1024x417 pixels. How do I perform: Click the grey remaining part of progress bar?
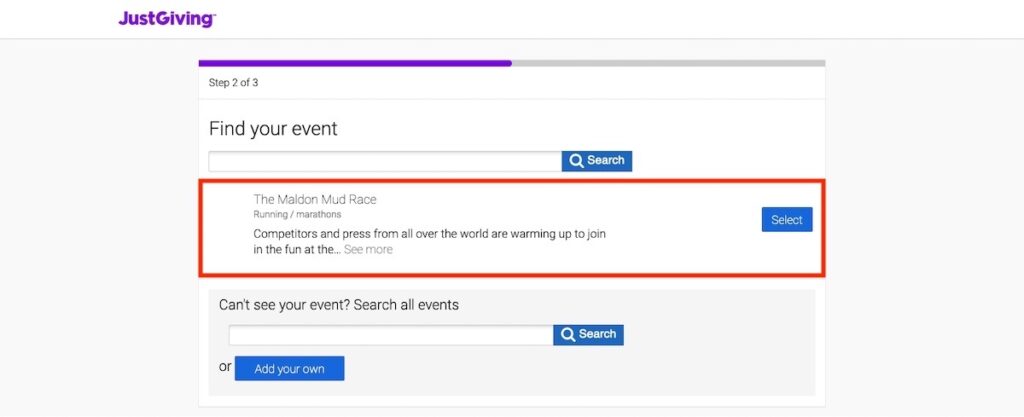(668, 63)
